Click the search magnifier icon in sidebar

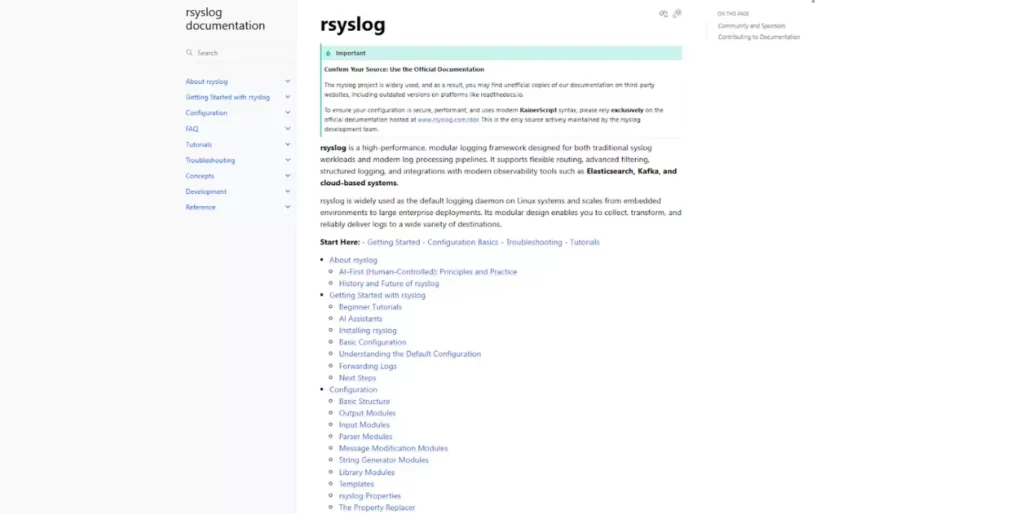click(189, 53)
